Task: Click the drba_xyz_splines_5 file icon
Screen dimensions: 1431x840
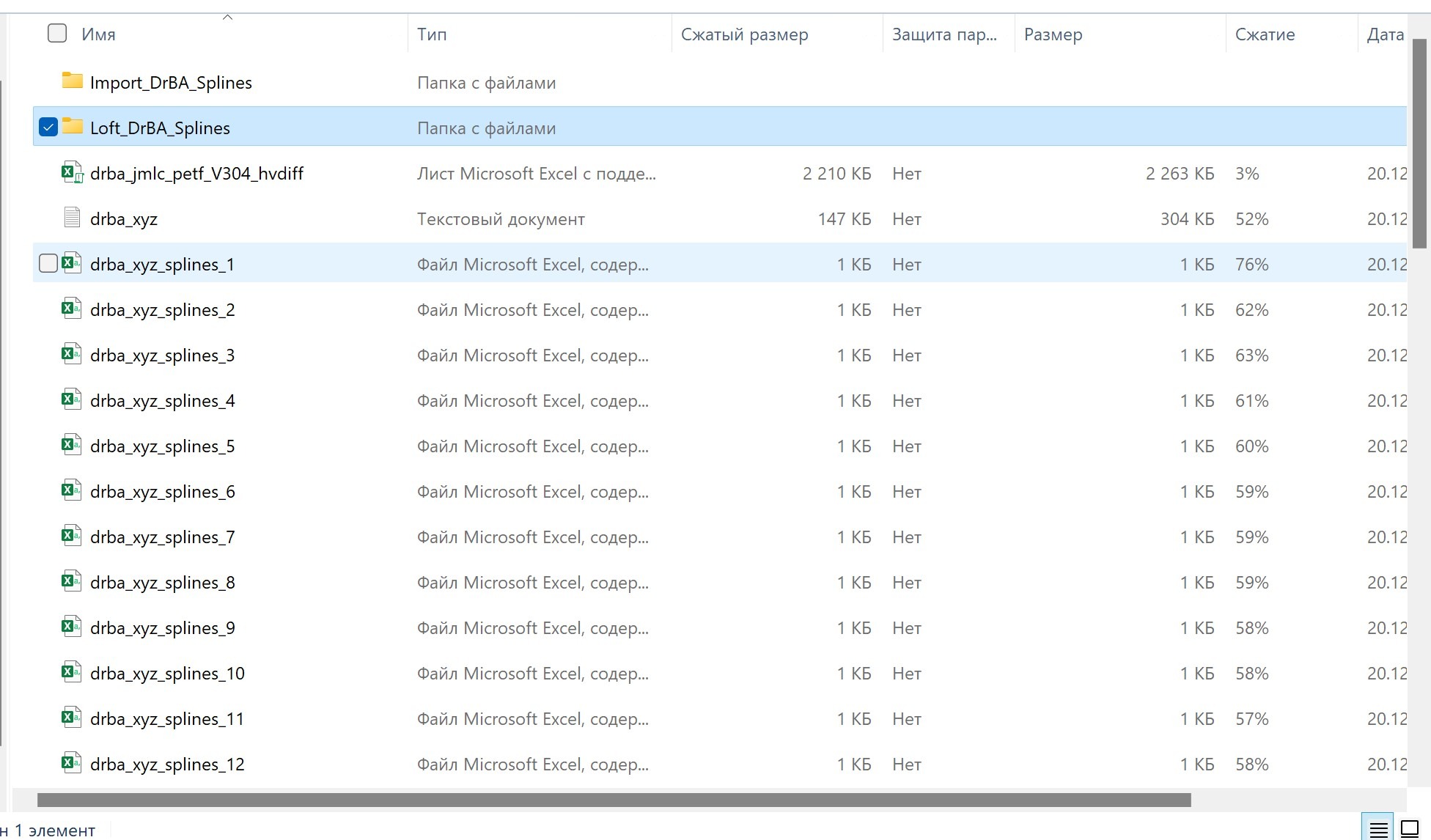Action: [x=71, y=445]
